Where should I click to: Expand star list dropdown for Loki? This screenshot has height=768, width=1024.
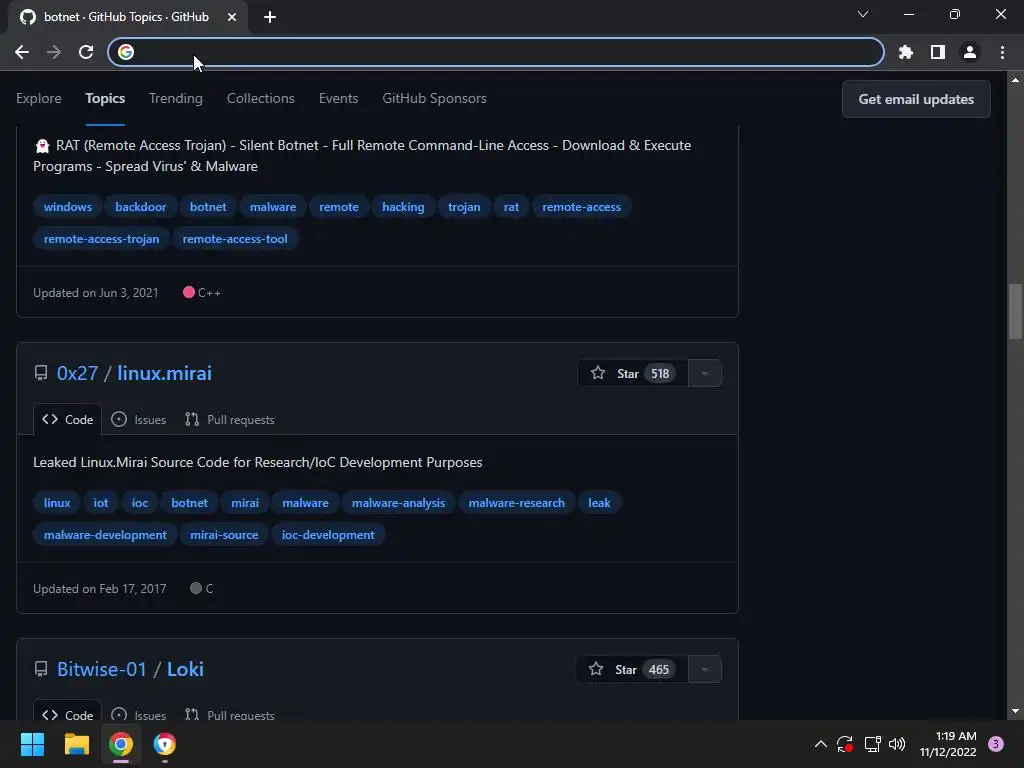[705, 669]
